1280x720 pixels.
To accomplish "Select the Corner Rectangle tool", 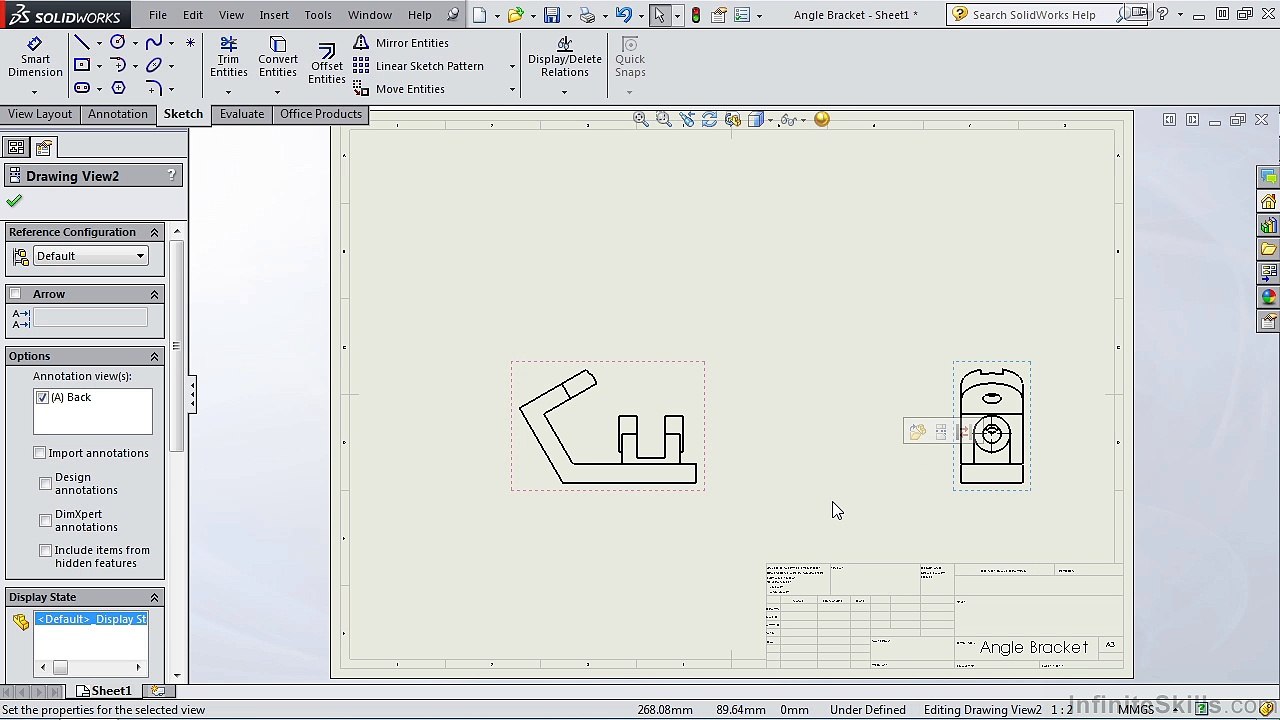I will (82, 66).
